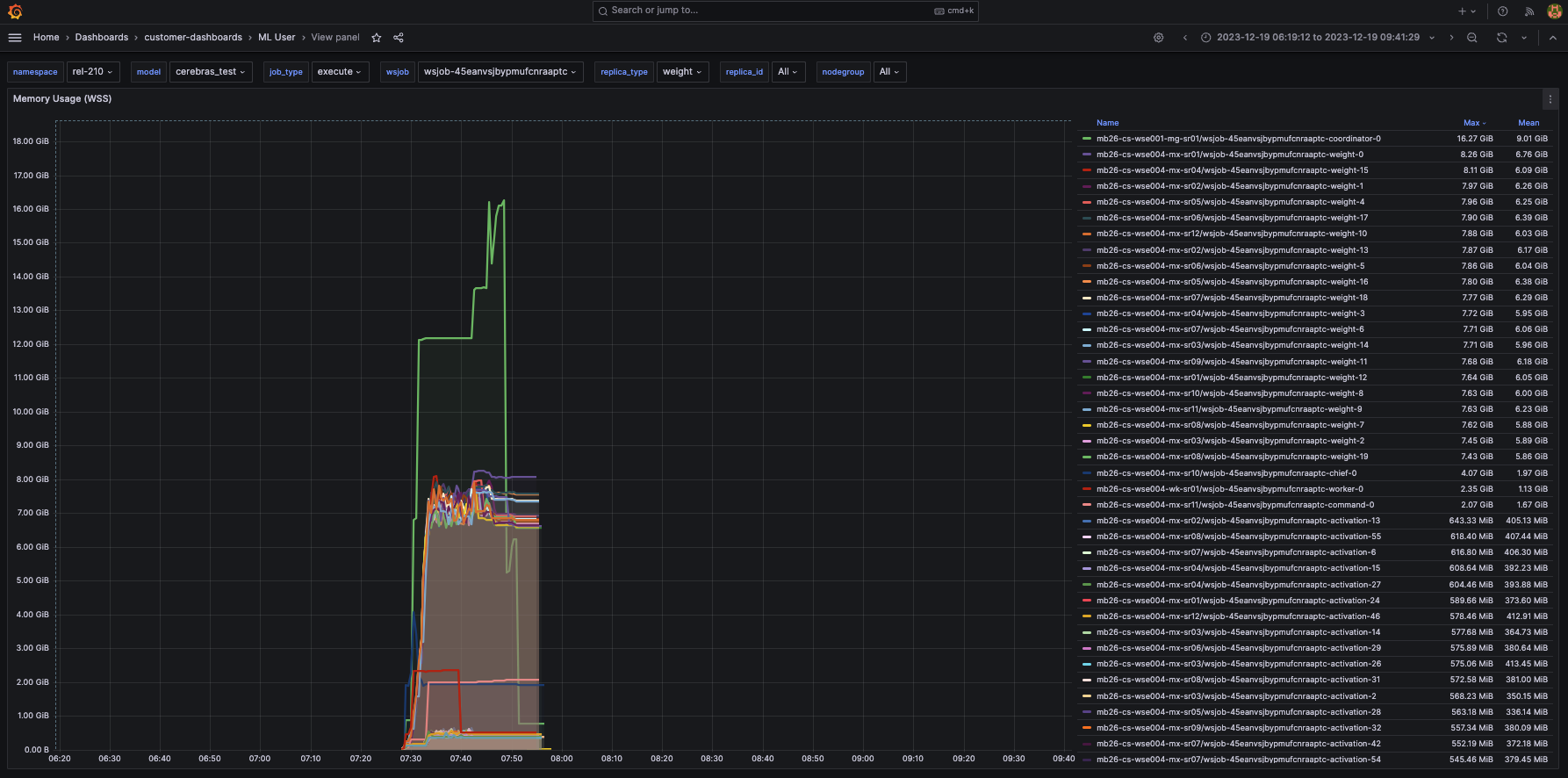Screen dimensions: 1568x778
Task: Open the news feed icon
Action: tap(1529, 11)
